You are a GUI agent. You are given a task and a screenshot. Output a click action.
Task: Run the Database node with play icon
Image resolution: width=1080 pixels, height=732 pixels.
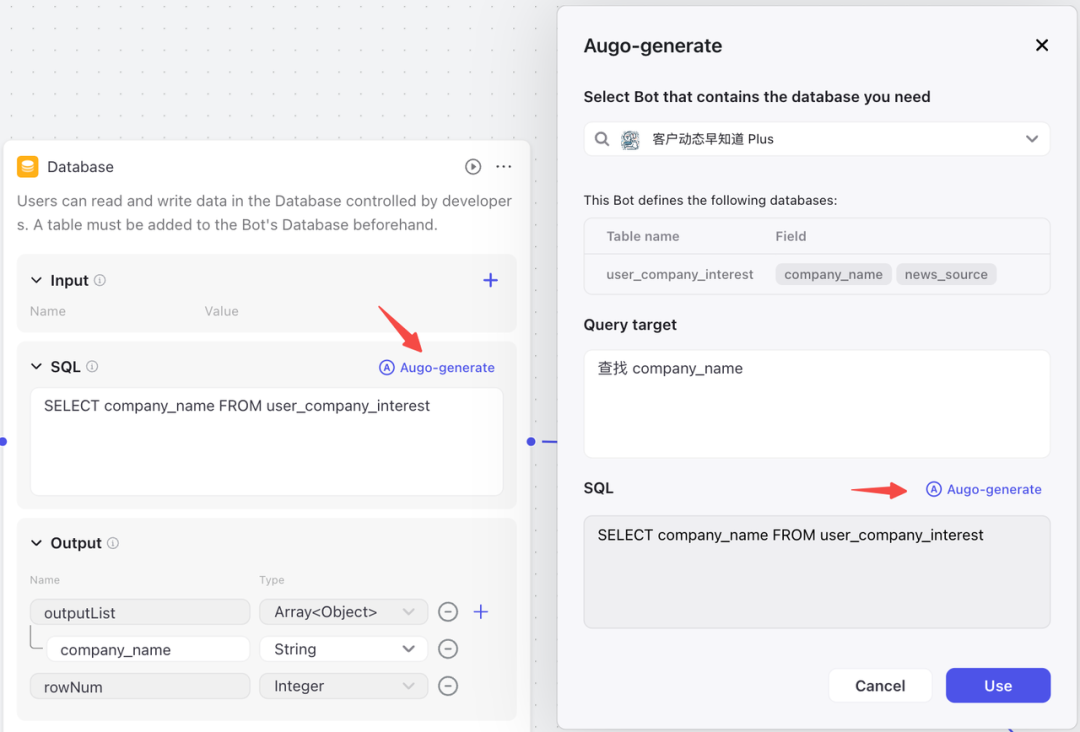[473, 167]
